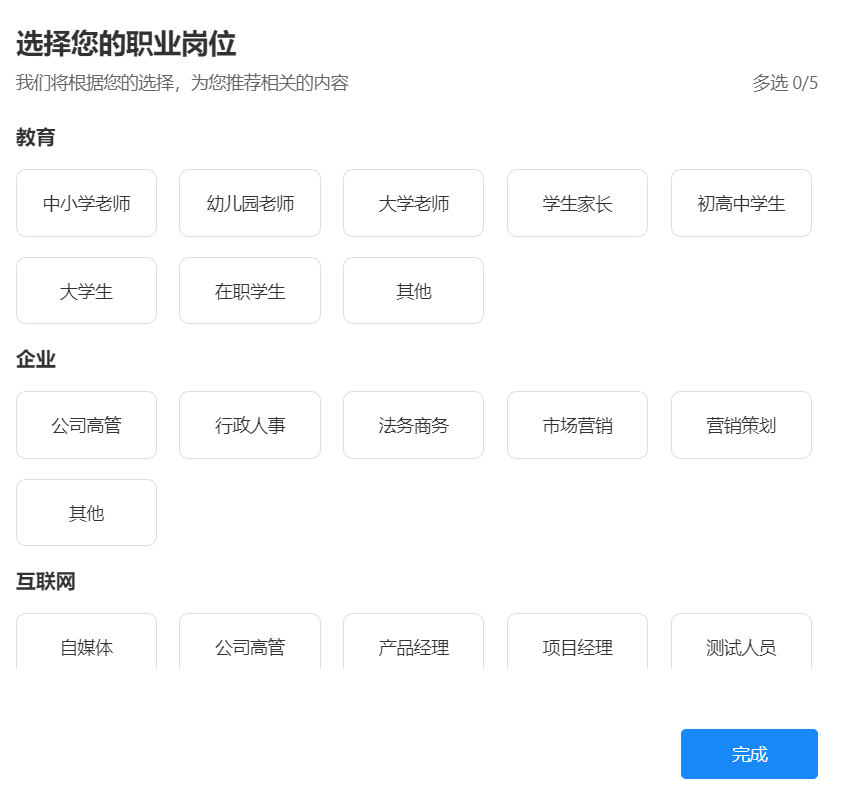Select the 营销策划 tile

coord(741,425)
